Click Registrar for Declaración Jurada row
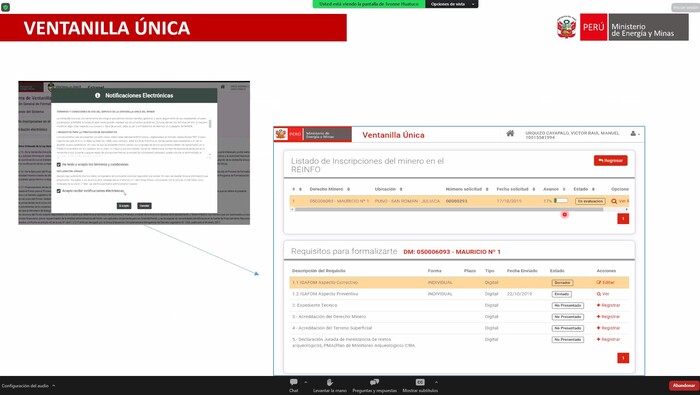700x395 pixels. pos(608,340)
